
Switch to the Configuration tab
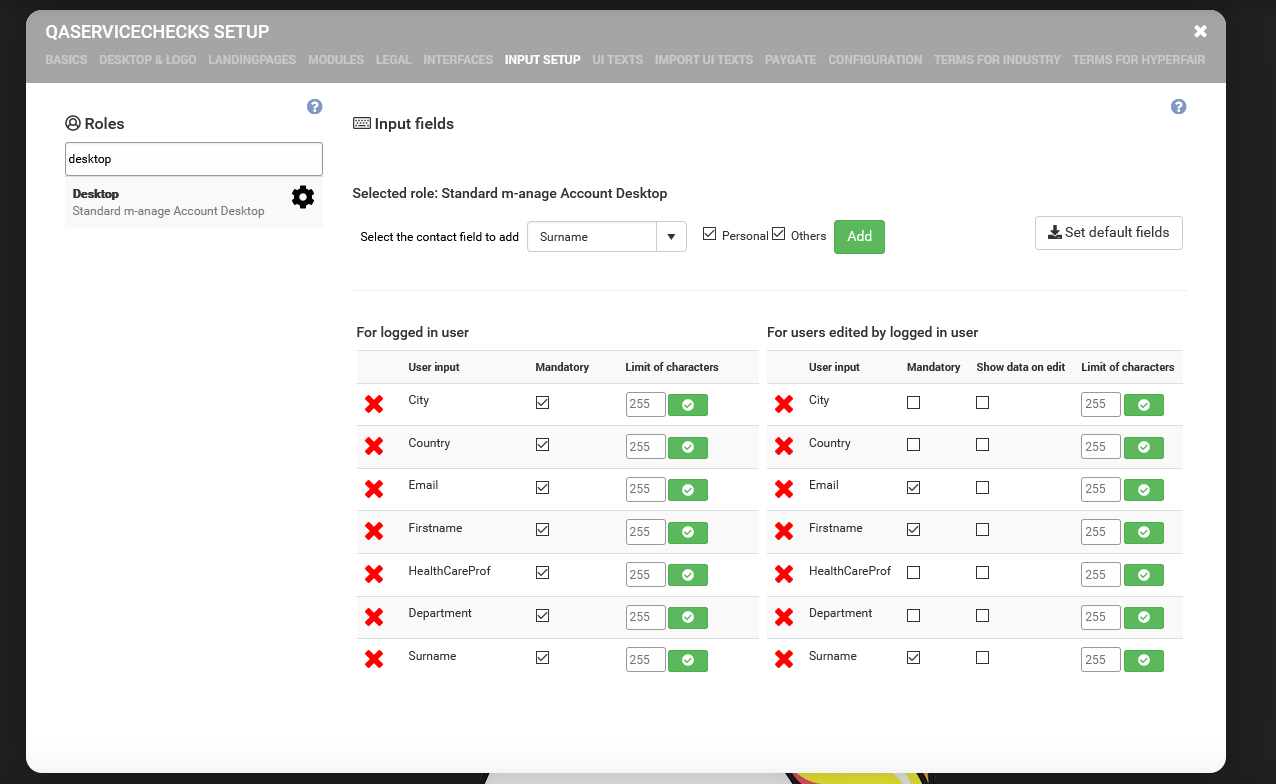point(875,60)
